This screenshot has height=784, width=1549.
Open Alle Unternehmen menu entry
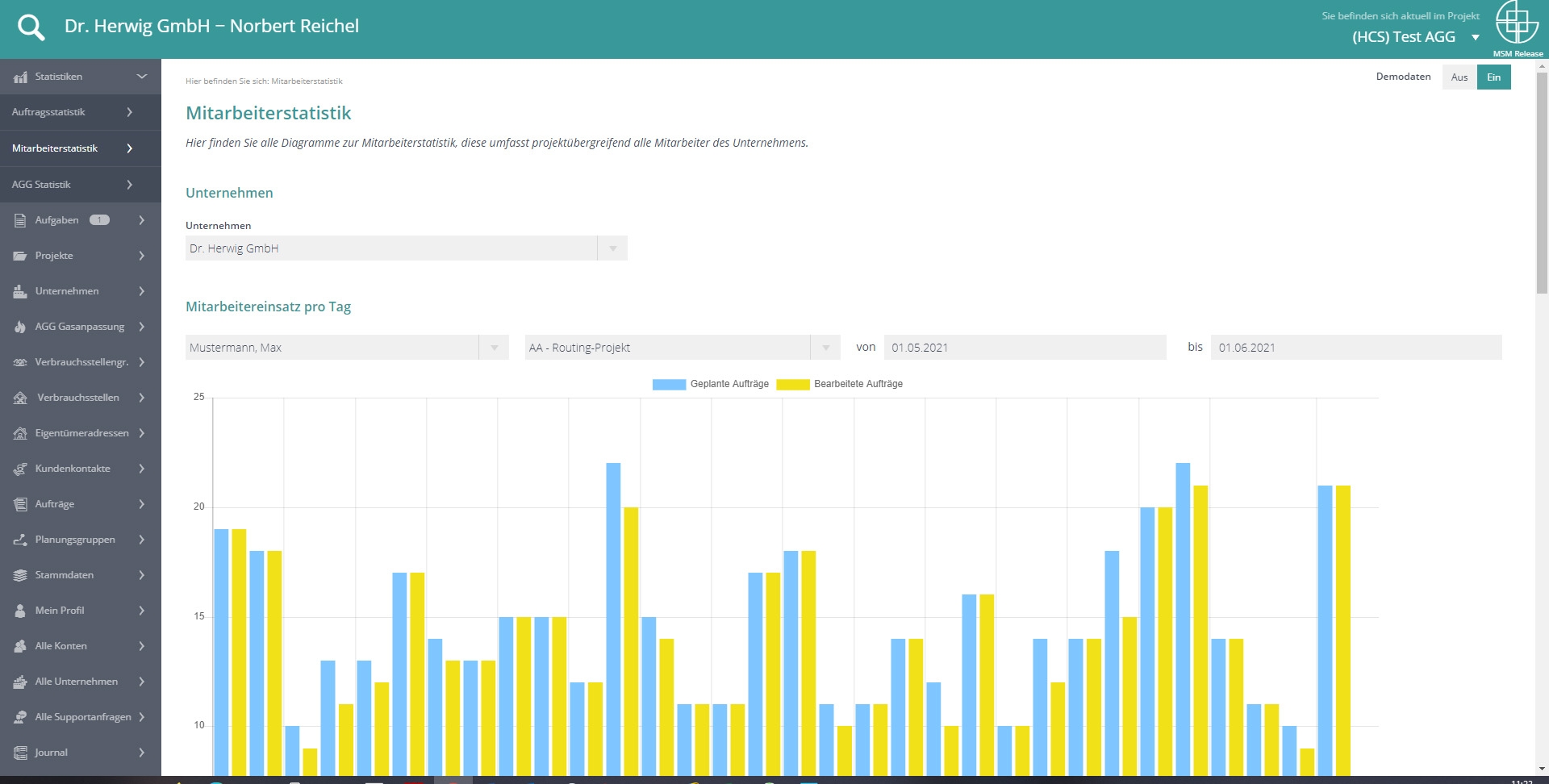click(81, 682)
